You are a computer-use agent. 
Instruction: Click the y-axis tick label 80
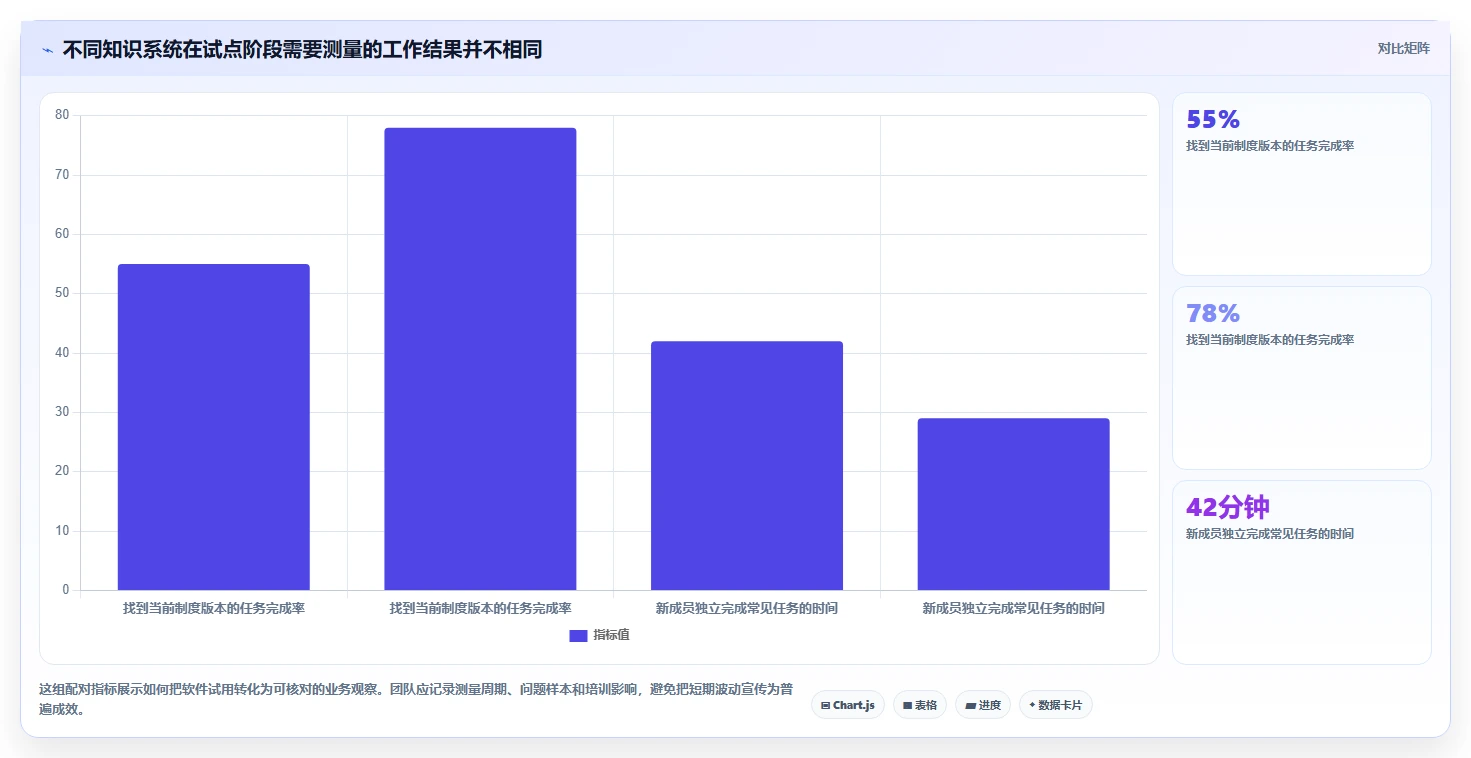click(63, 115)
